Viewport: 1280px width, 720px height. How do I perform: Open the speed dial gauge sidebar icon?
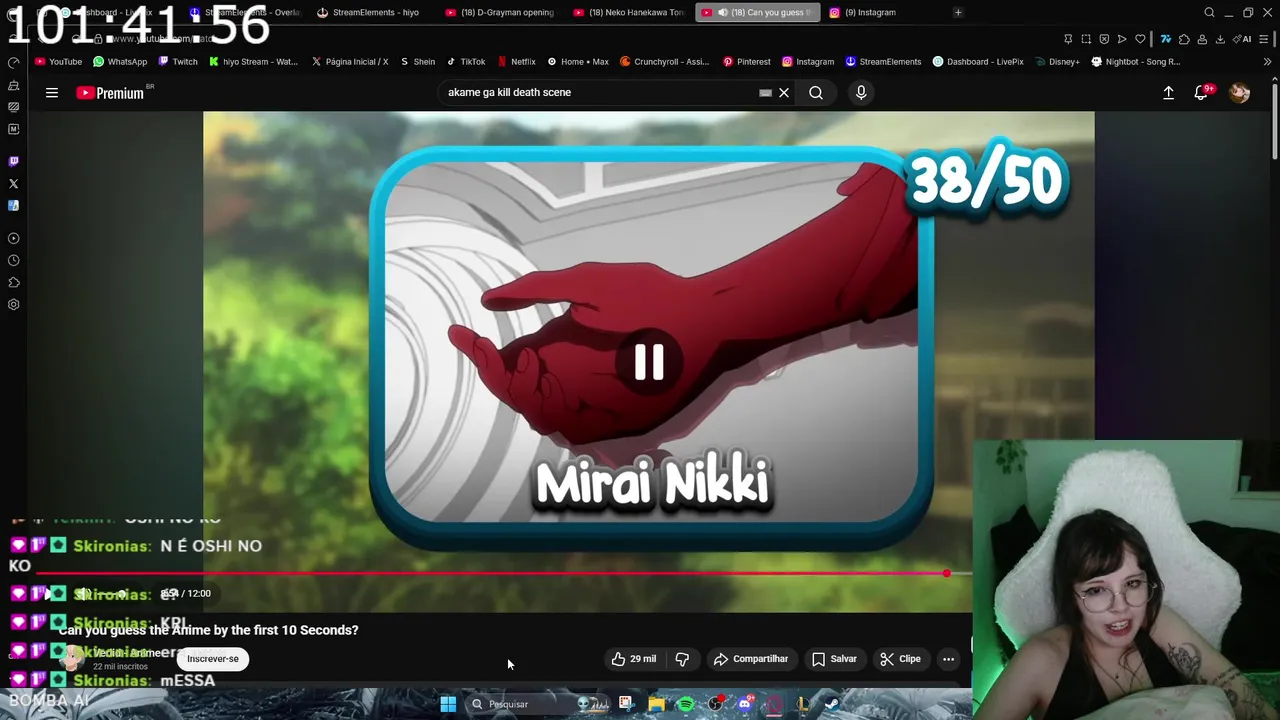coord(13,62)
